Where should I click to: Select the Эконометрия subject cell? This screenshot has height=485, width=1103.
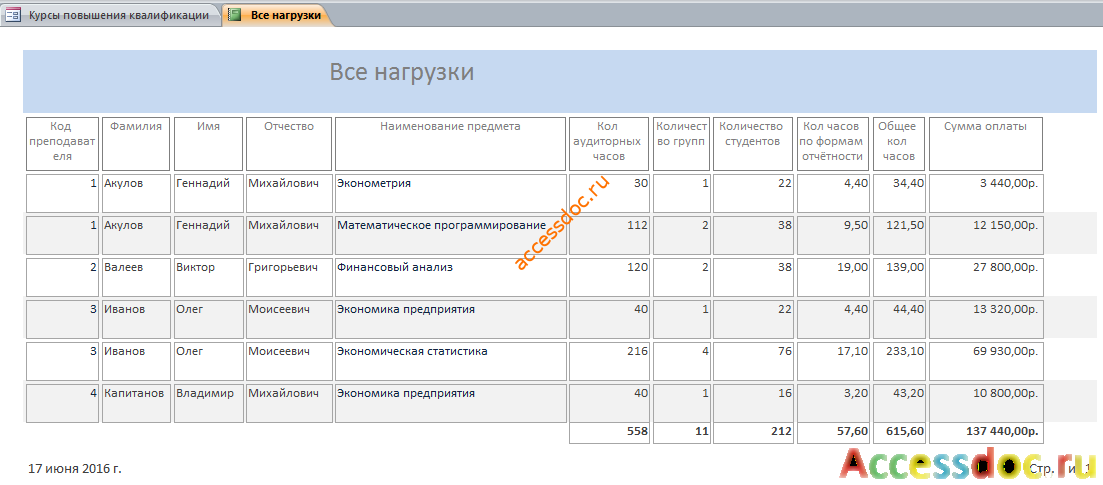[x=450, y=193]
